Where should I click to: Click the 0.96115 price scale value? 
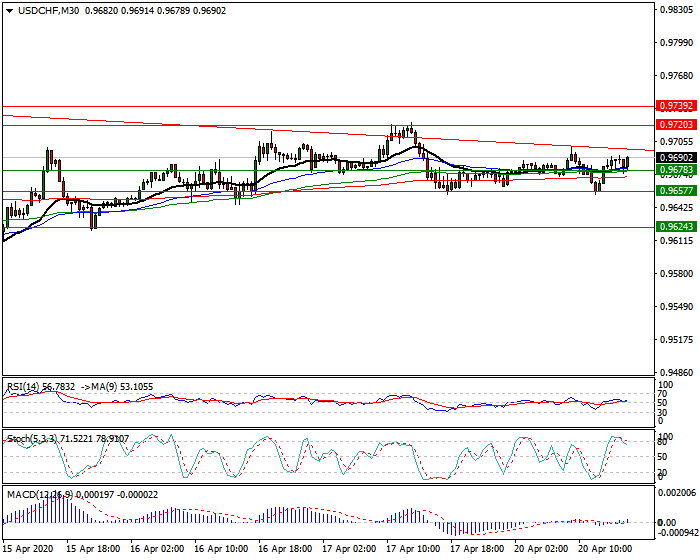click(x=677, y=241)
